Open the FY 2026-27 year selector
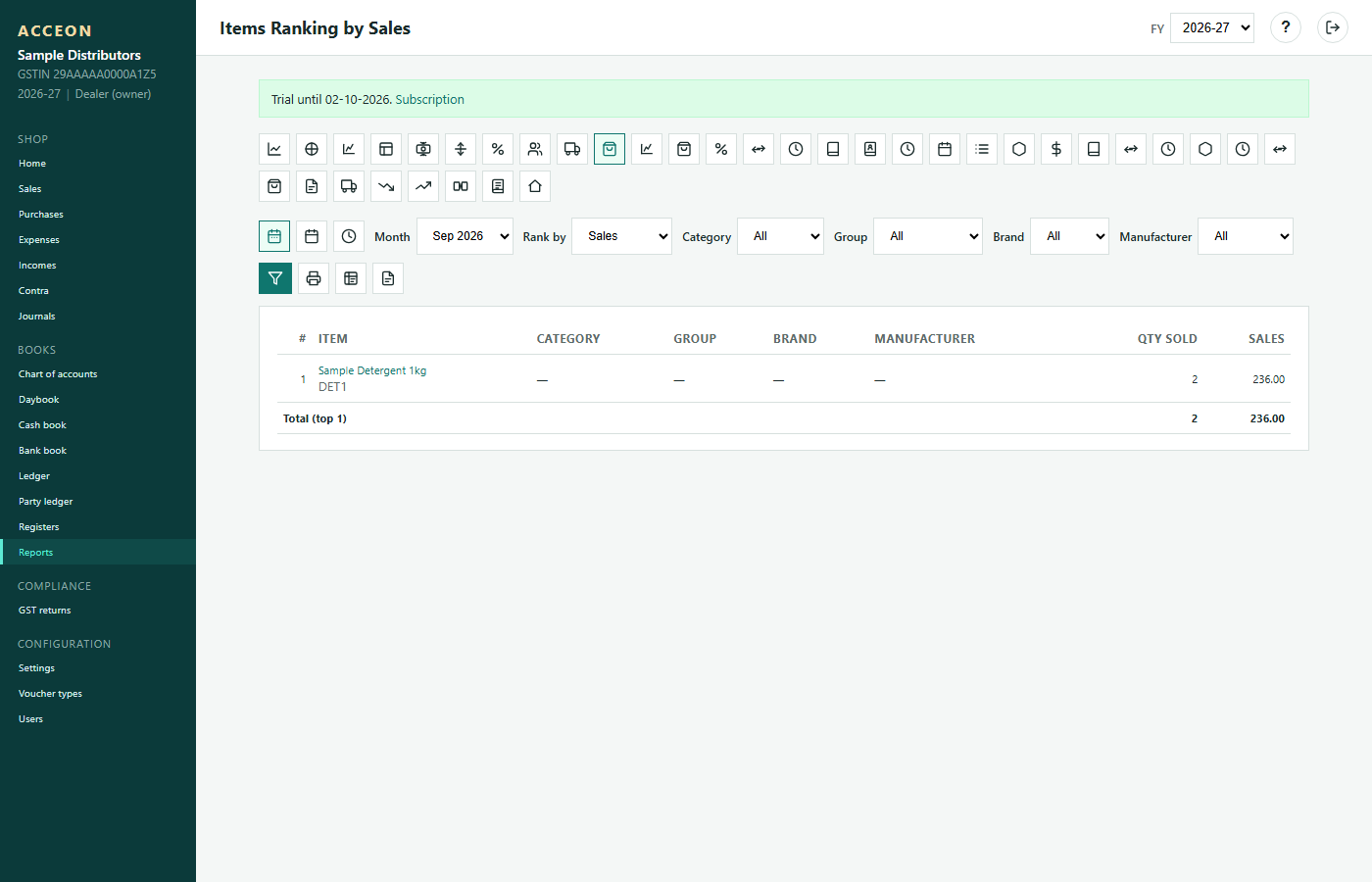1372x882 pixels. coord(1212,27)
